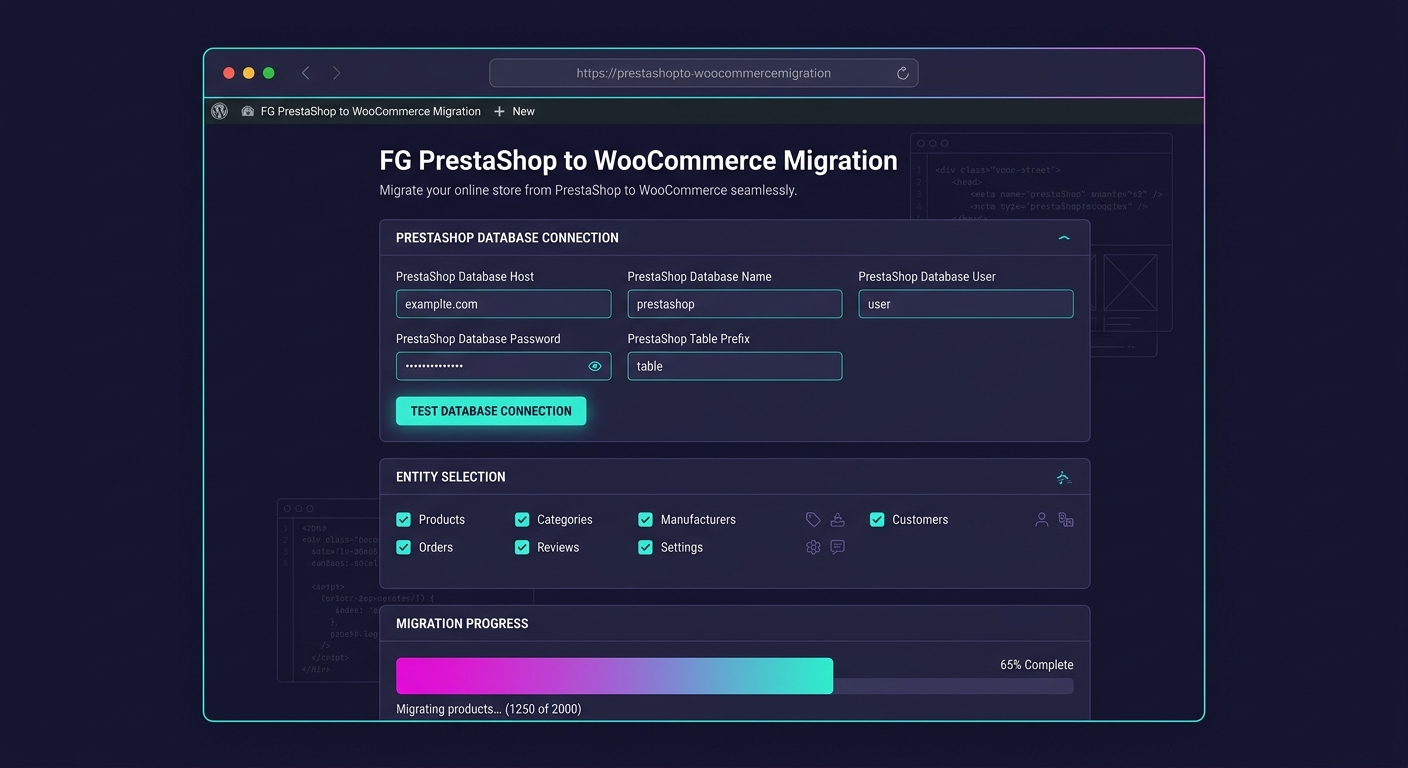Click the 'Migrating products… (1250 of 2000)' status
Viewport: 1408px width, 768px height.
coord(489,709)
